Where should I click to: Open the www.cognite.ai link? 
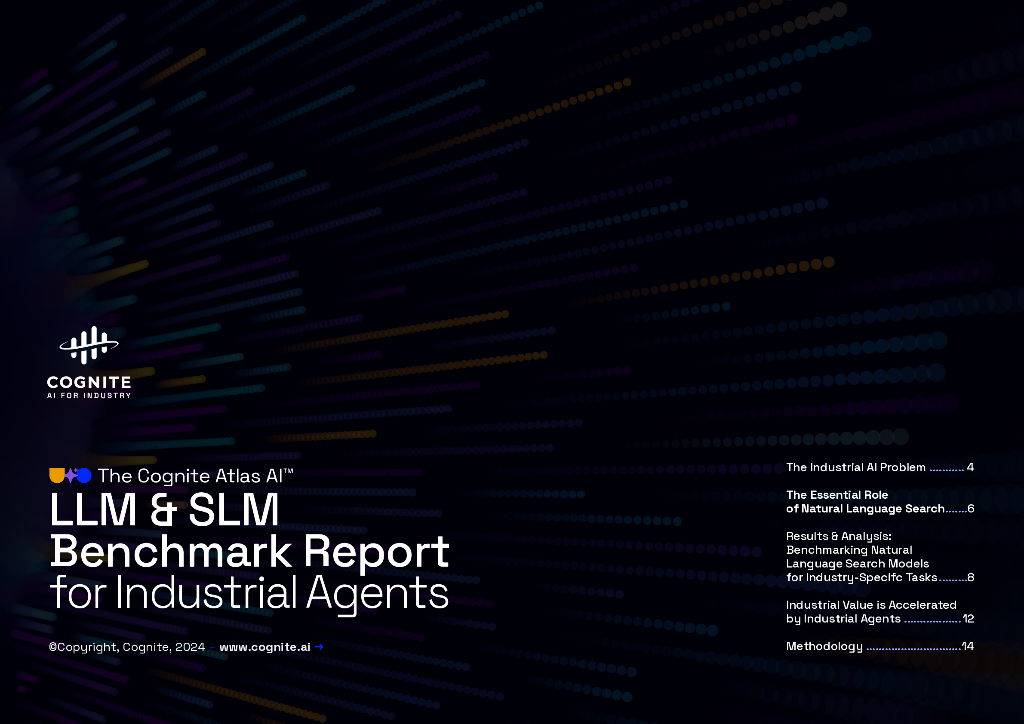coord(264,647)
